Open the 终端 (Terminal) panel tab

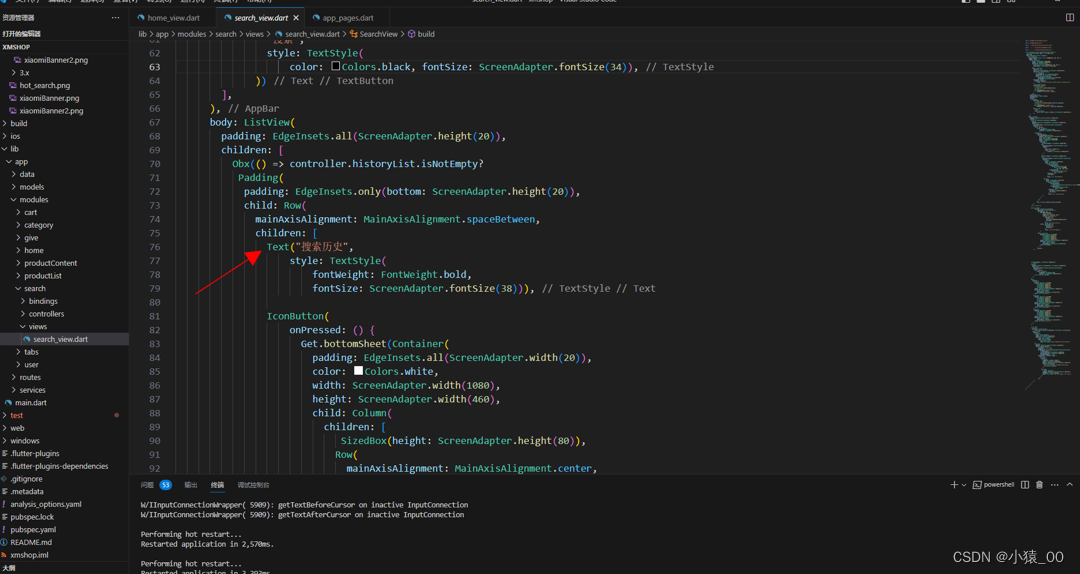pos(217,485)
